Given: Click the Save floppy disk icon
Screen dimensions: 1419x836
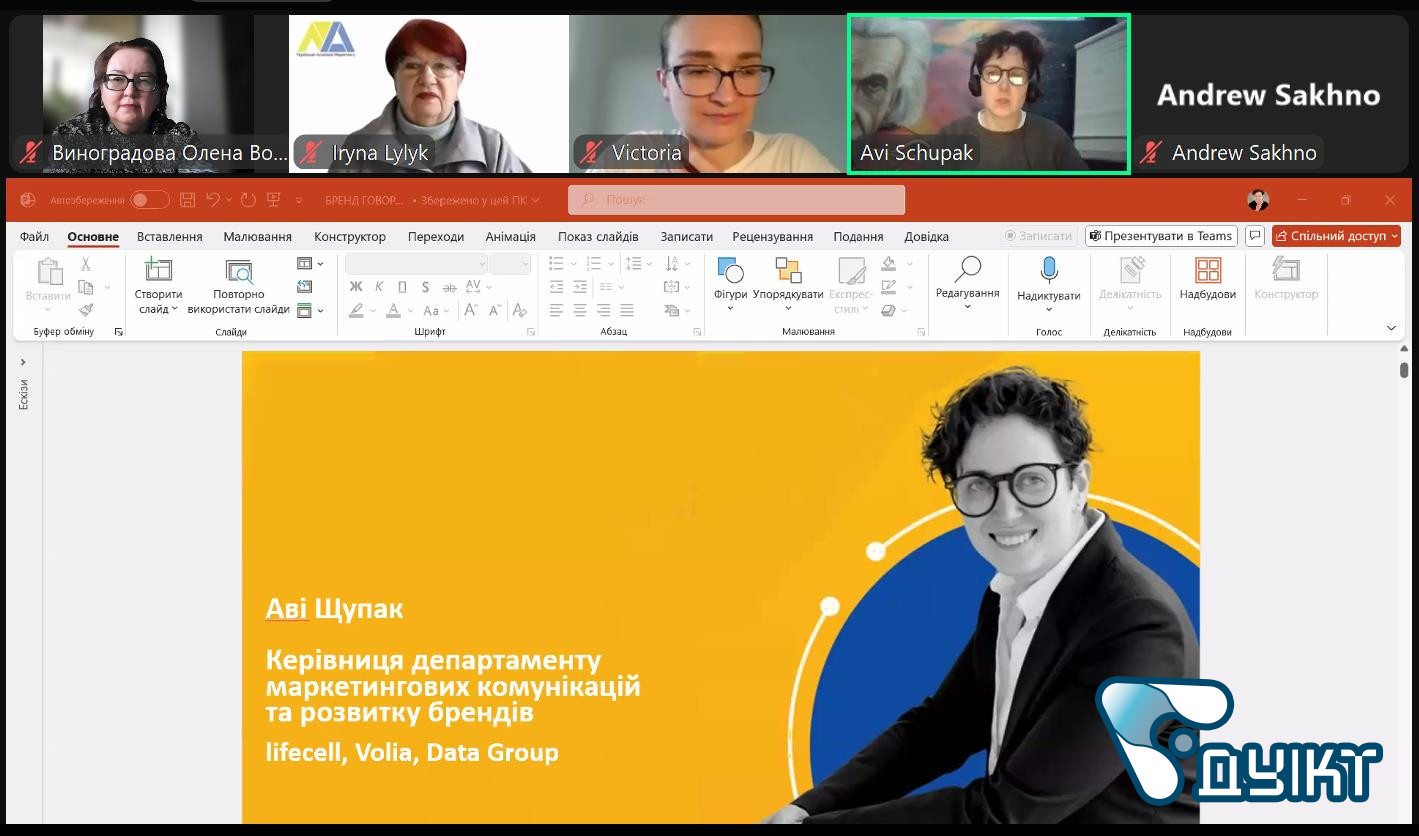Looking at the screenshot, I should (x=187, y=200).
